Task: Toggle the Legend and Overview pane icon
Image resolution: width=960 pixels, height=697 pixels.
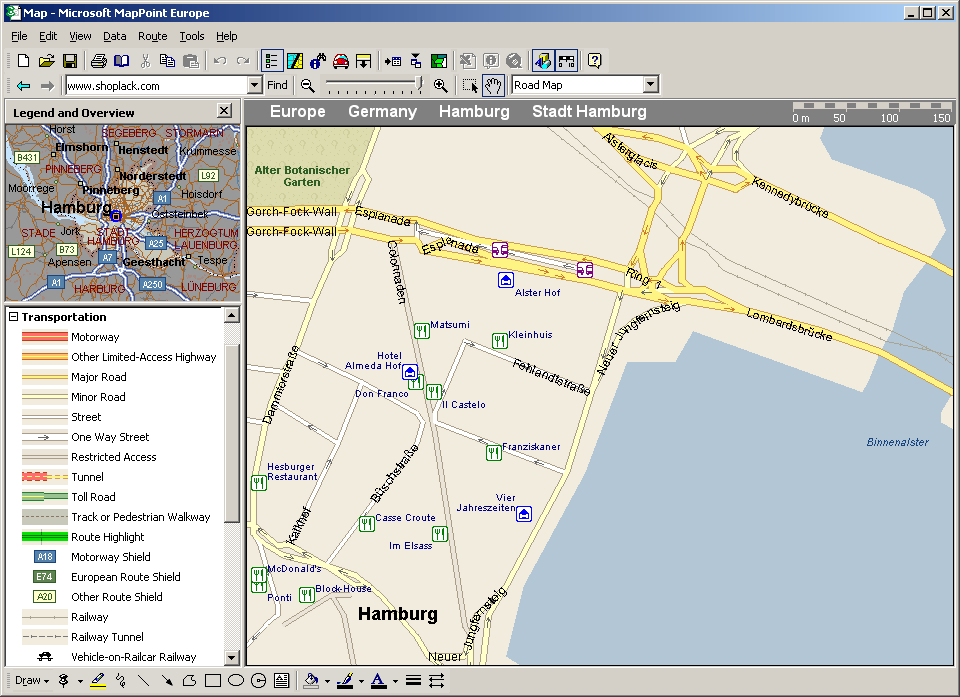Action: coord(271,61)
